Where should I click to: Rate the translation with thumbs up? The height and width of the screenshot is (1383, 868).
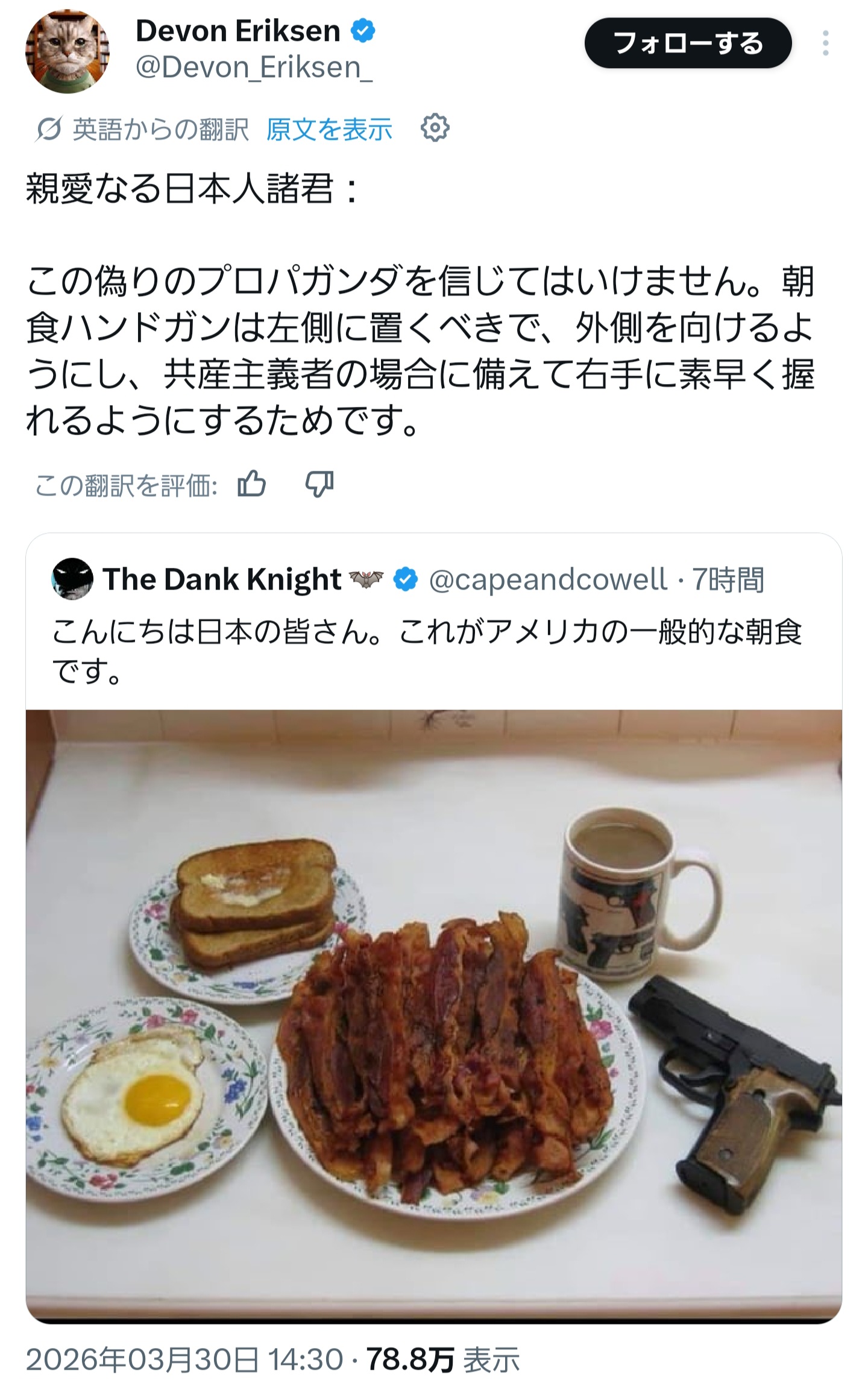click(x=251, y=484)
